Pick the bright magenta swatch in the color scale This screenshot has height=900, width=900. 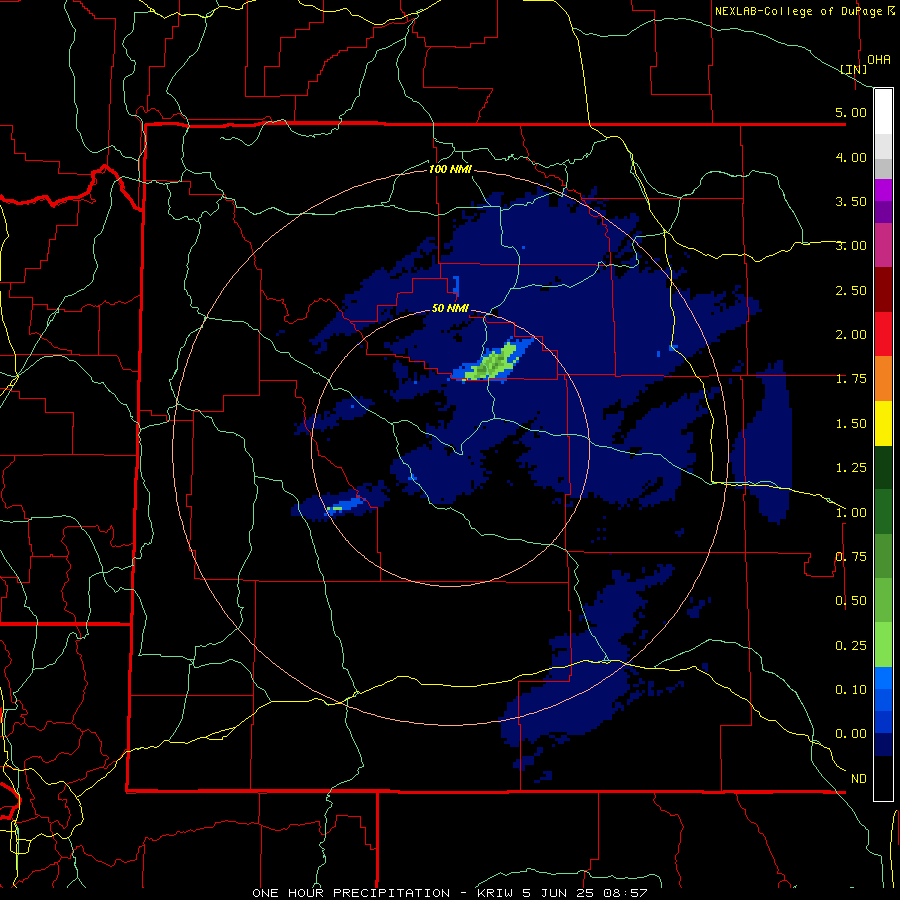point(883,190)
